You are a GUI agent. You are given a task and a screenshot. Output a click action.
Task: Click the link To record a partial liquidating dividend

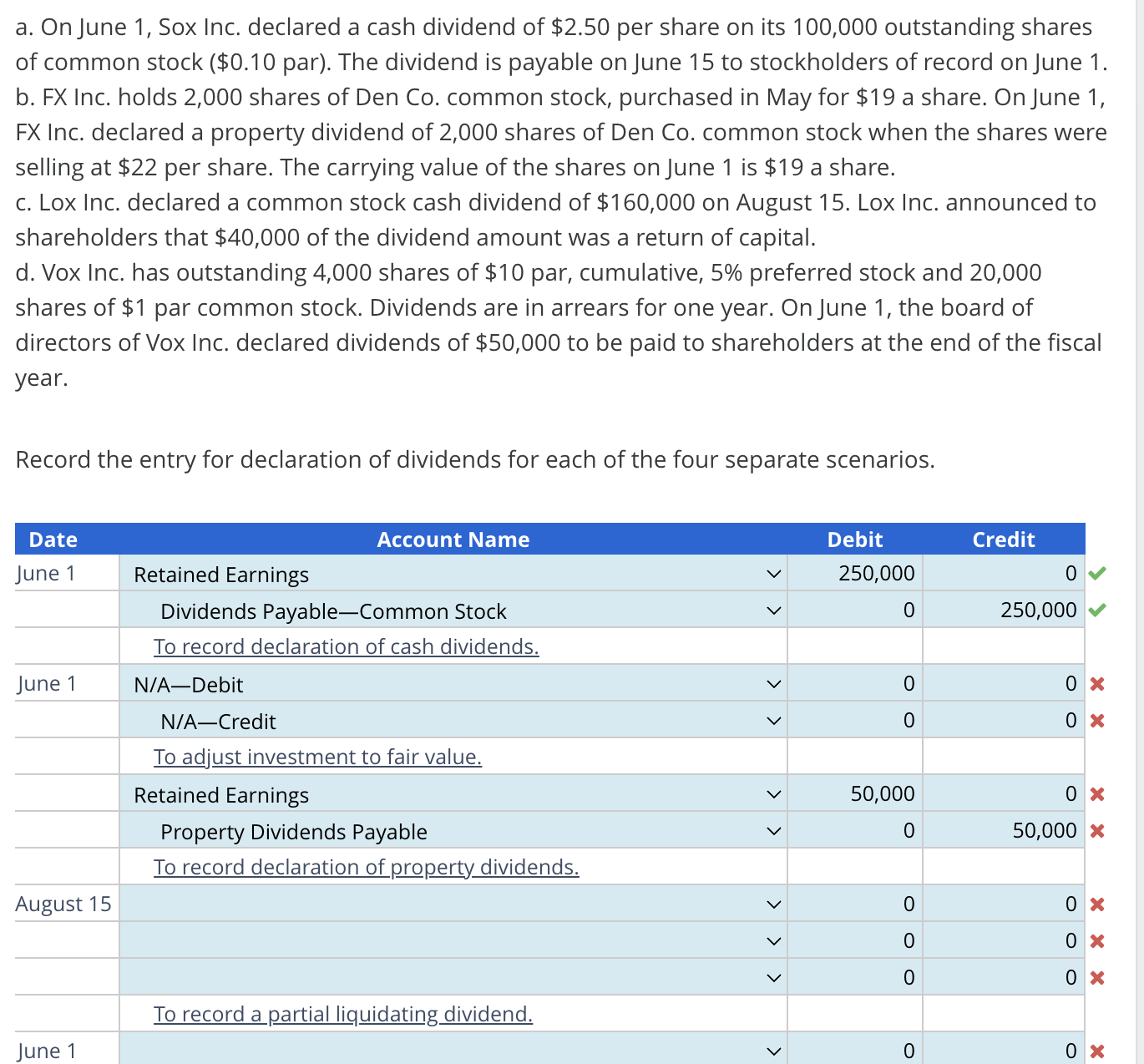click(342, 1014)
